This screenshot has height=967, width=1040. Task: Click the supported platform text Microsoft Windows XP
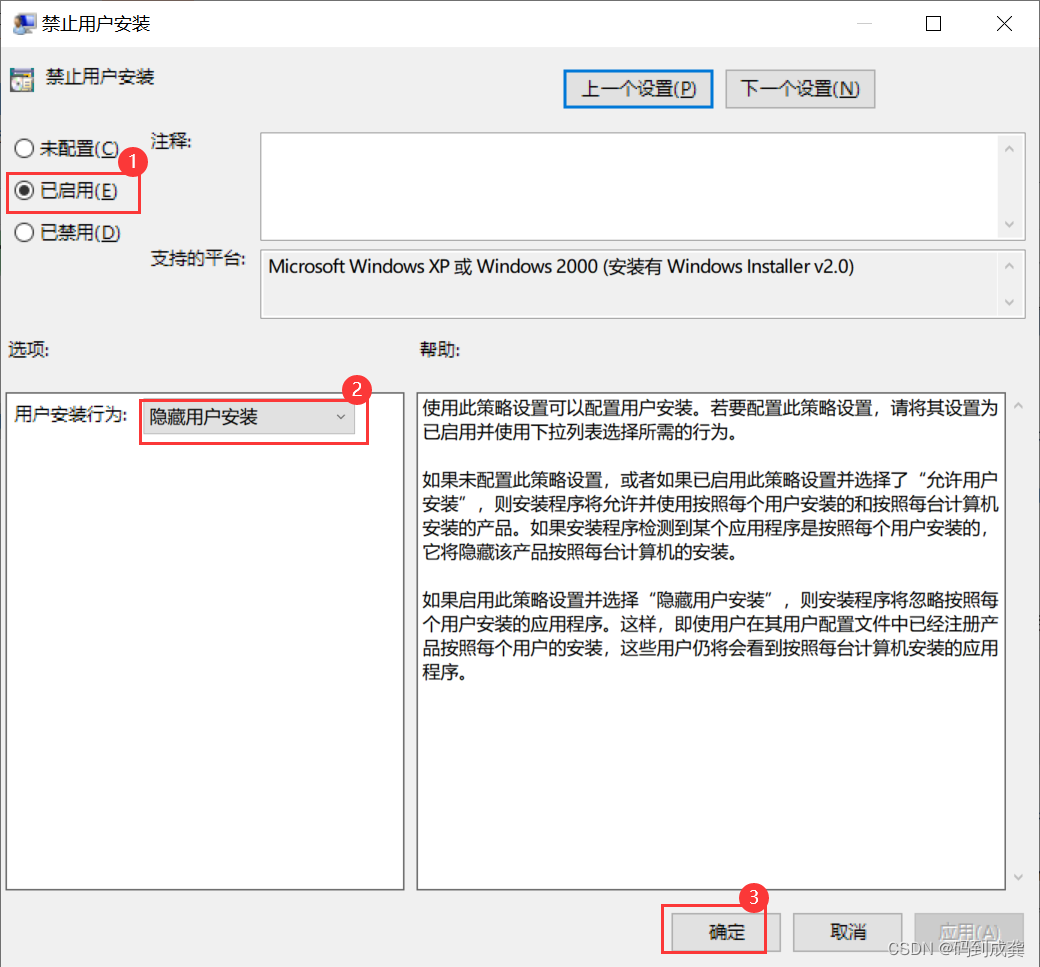coord(560,267)
